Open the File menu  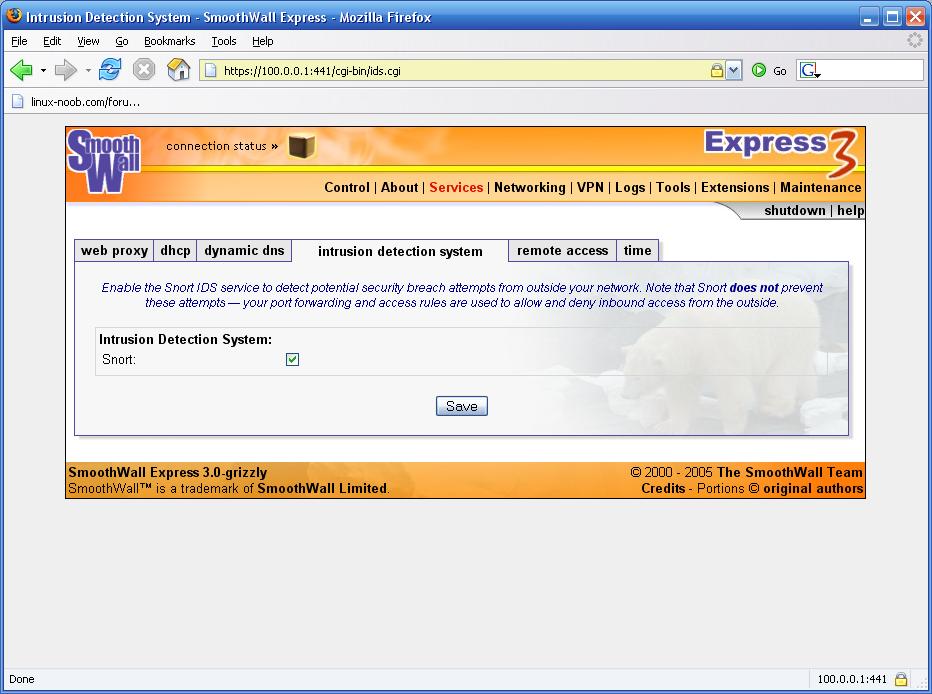click(x=19, y=41)
